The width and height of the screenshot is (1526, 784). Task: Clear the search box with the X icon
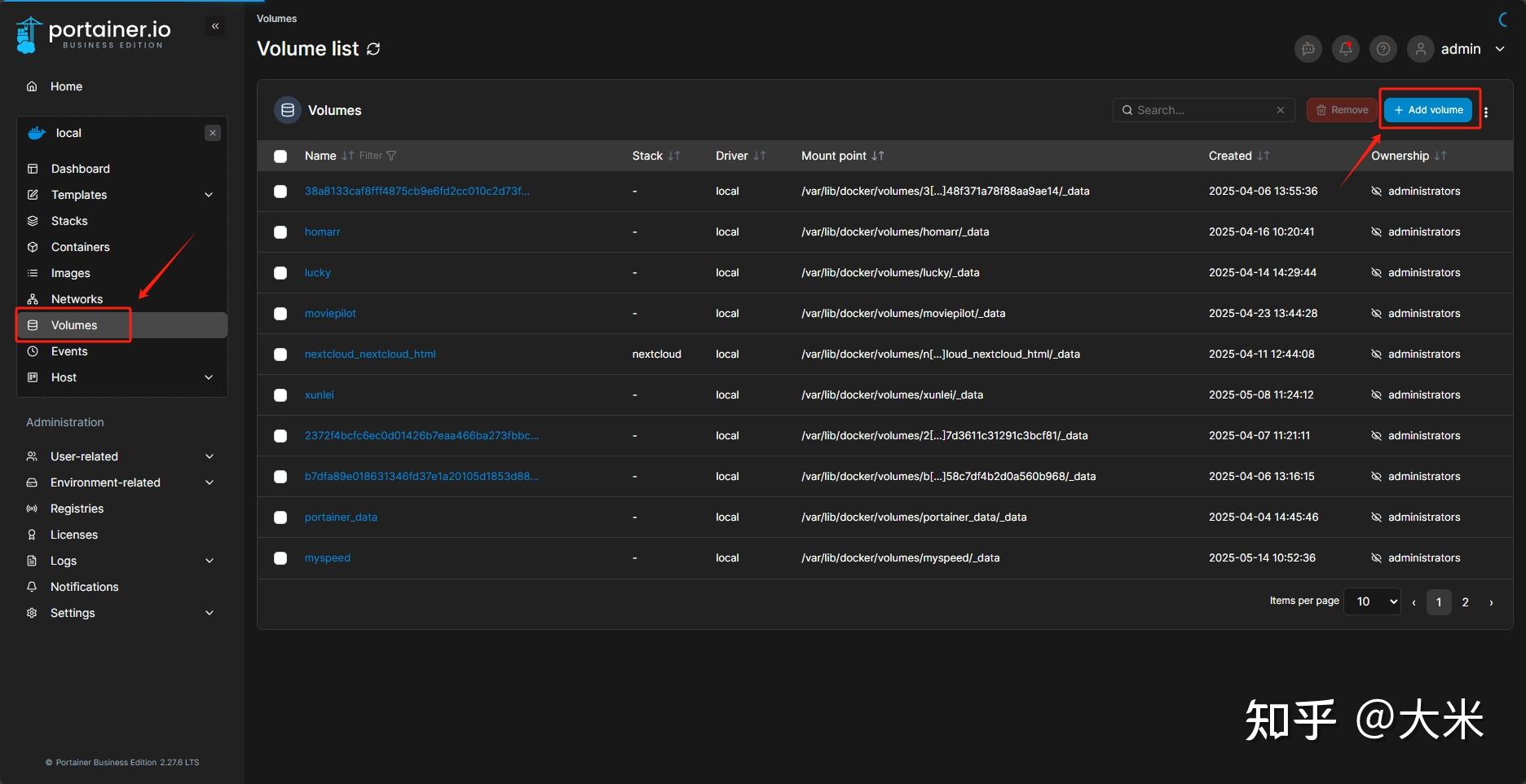1281,110
